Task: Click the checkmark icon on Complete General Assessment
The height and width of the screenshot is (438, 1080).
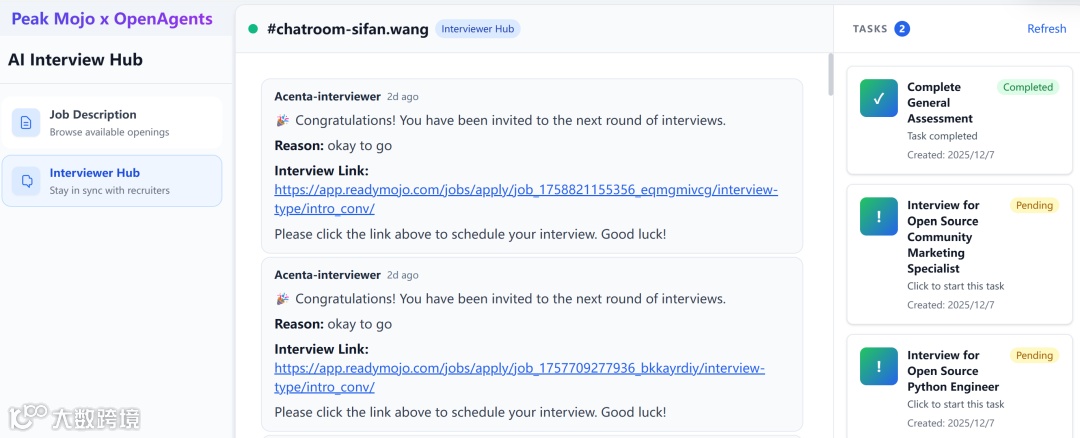Action: point(878,98)
